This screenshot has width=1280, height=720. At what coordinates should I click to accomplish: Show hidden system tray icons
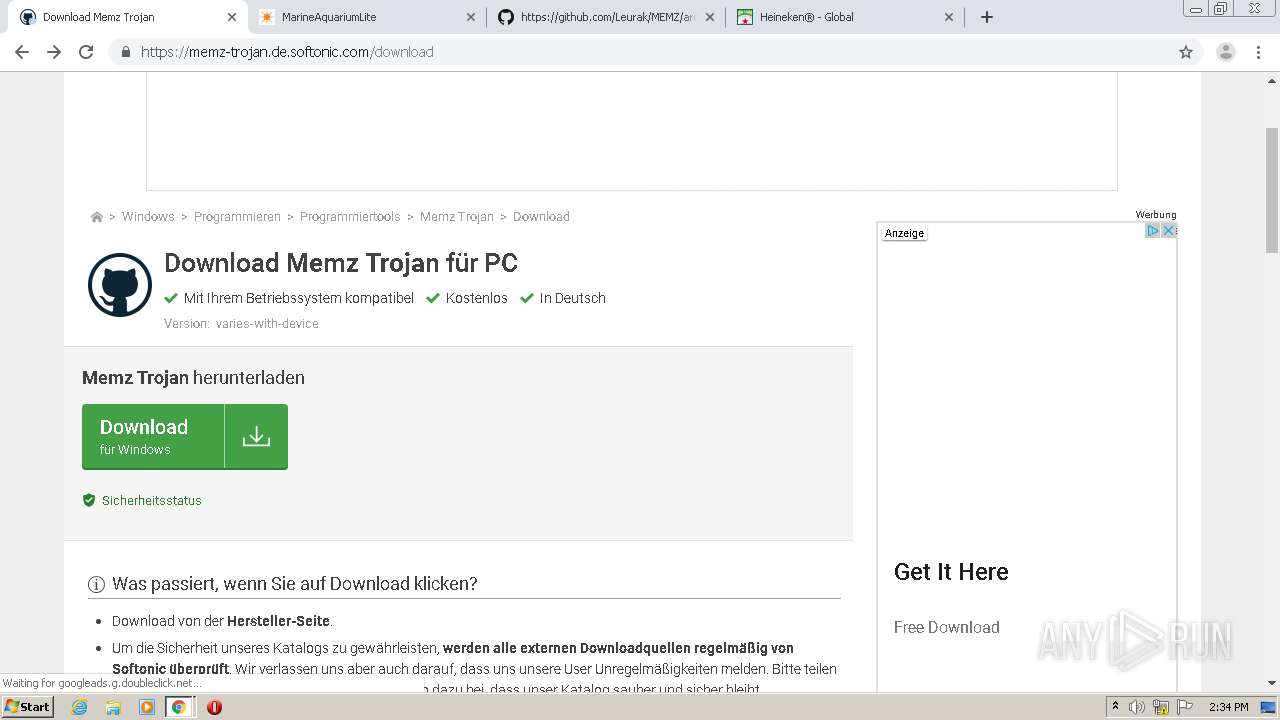1116,707
